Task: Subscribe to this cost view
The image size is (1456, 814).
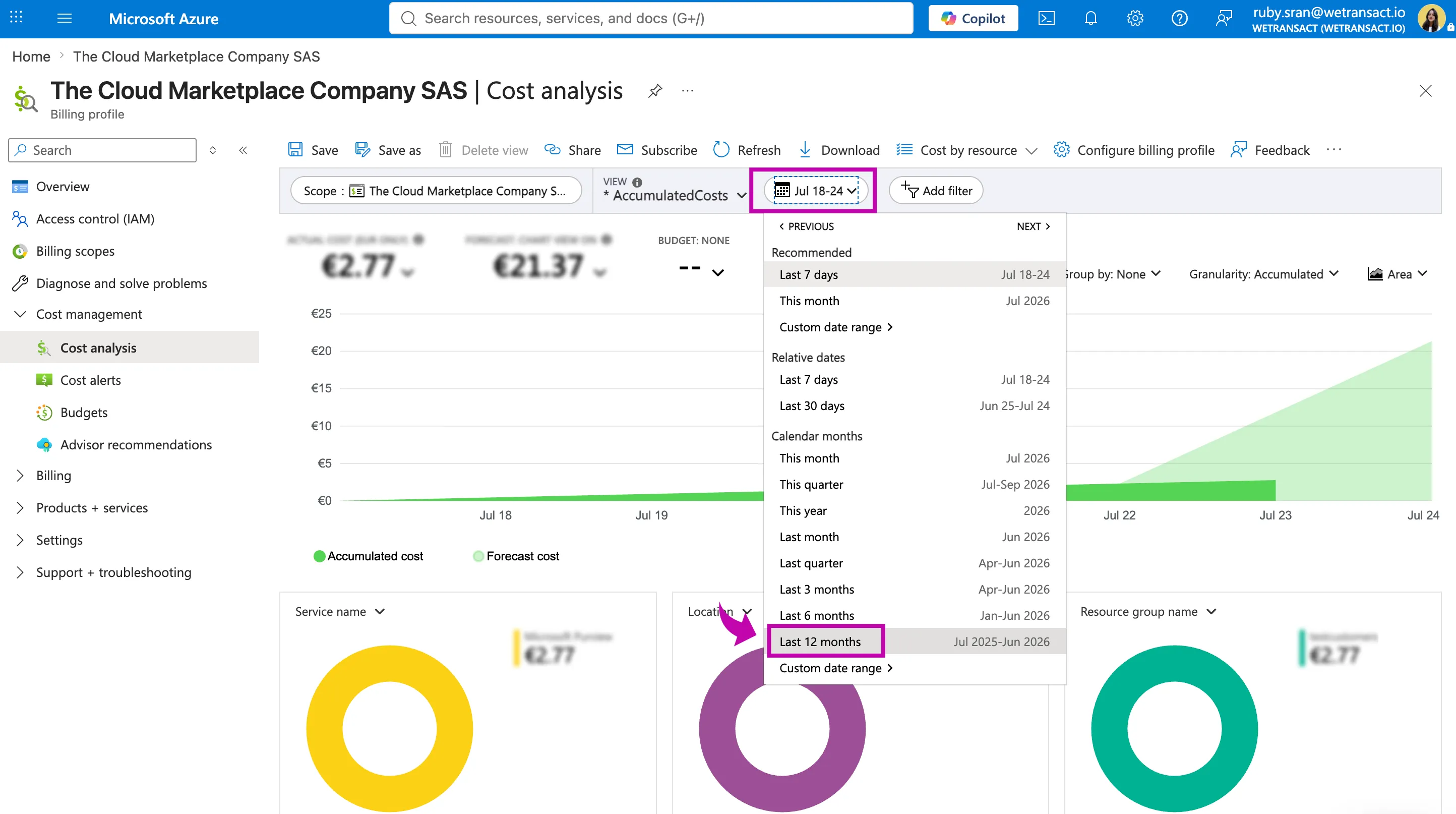Action: click(x=657, y=150)
